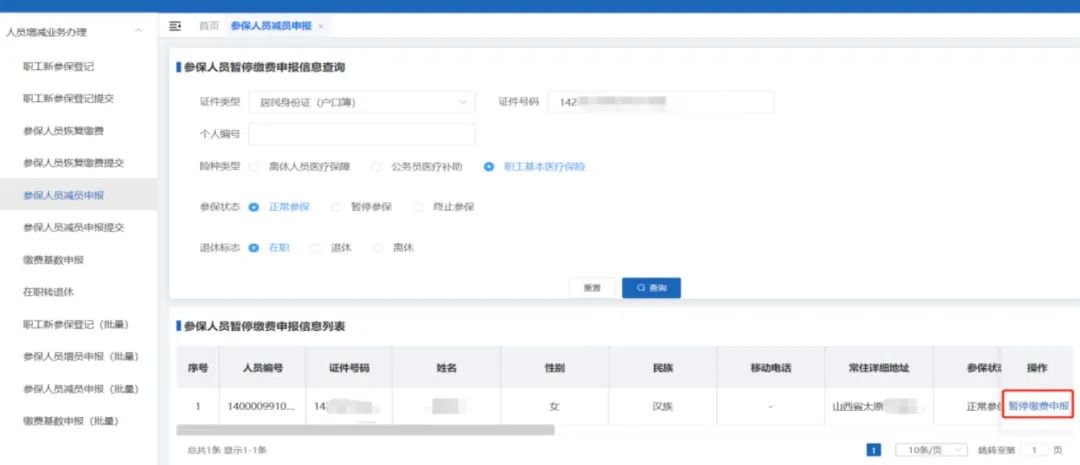Close the 参保人员减员申报 tab
The image size is (1080, 465).
[x=320, y=25]
